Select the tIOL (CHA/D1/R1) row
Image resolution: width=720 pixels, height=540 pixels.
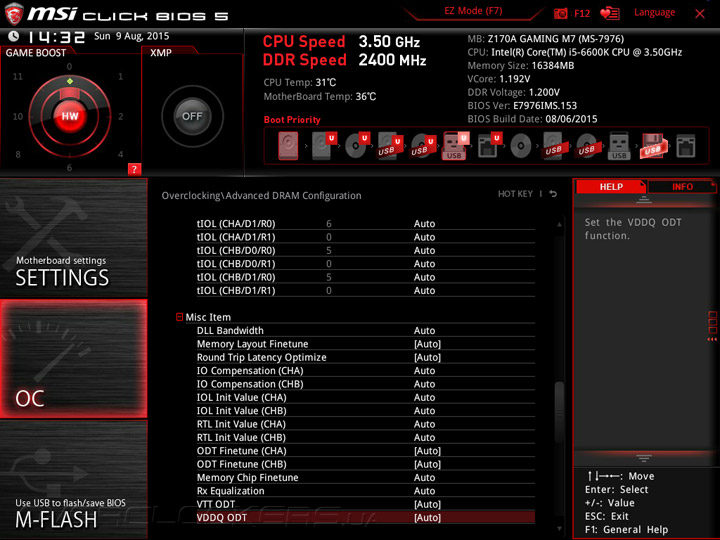point(366,237)
